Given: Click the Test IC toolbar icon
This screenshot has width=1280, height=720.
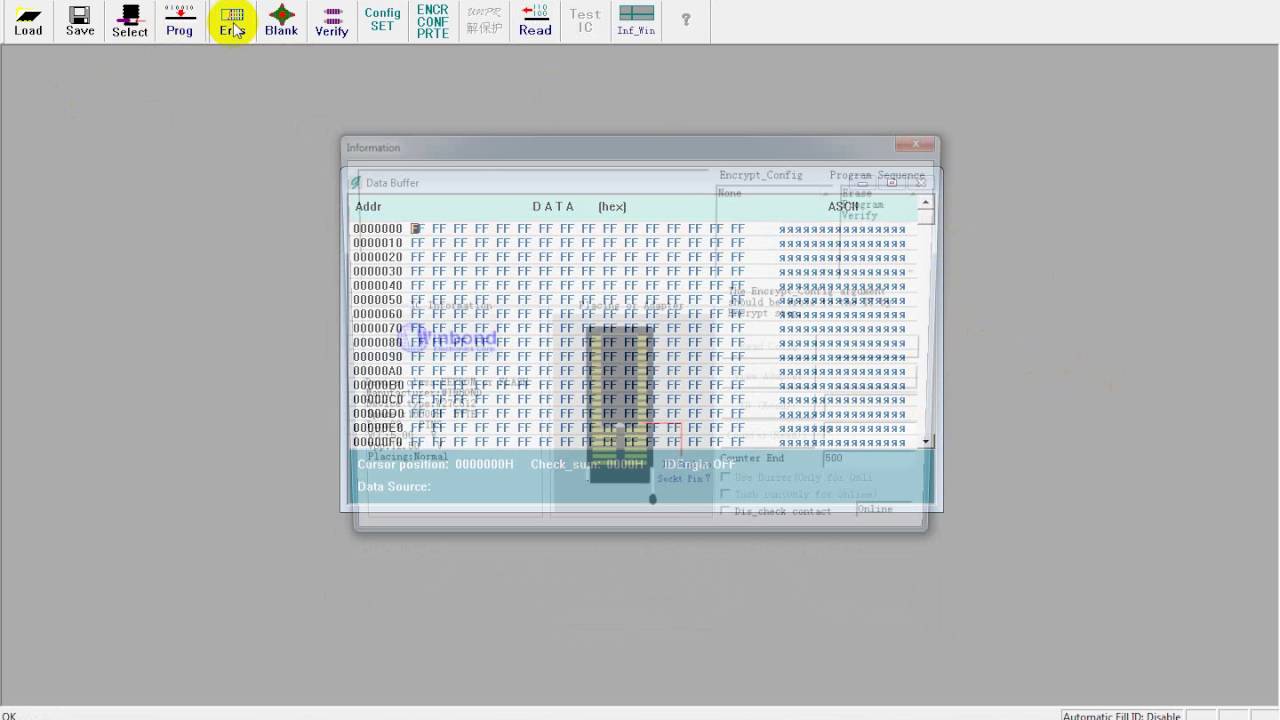Looking at the screenshot, I should pyautogui.click(x=585, y=21).
